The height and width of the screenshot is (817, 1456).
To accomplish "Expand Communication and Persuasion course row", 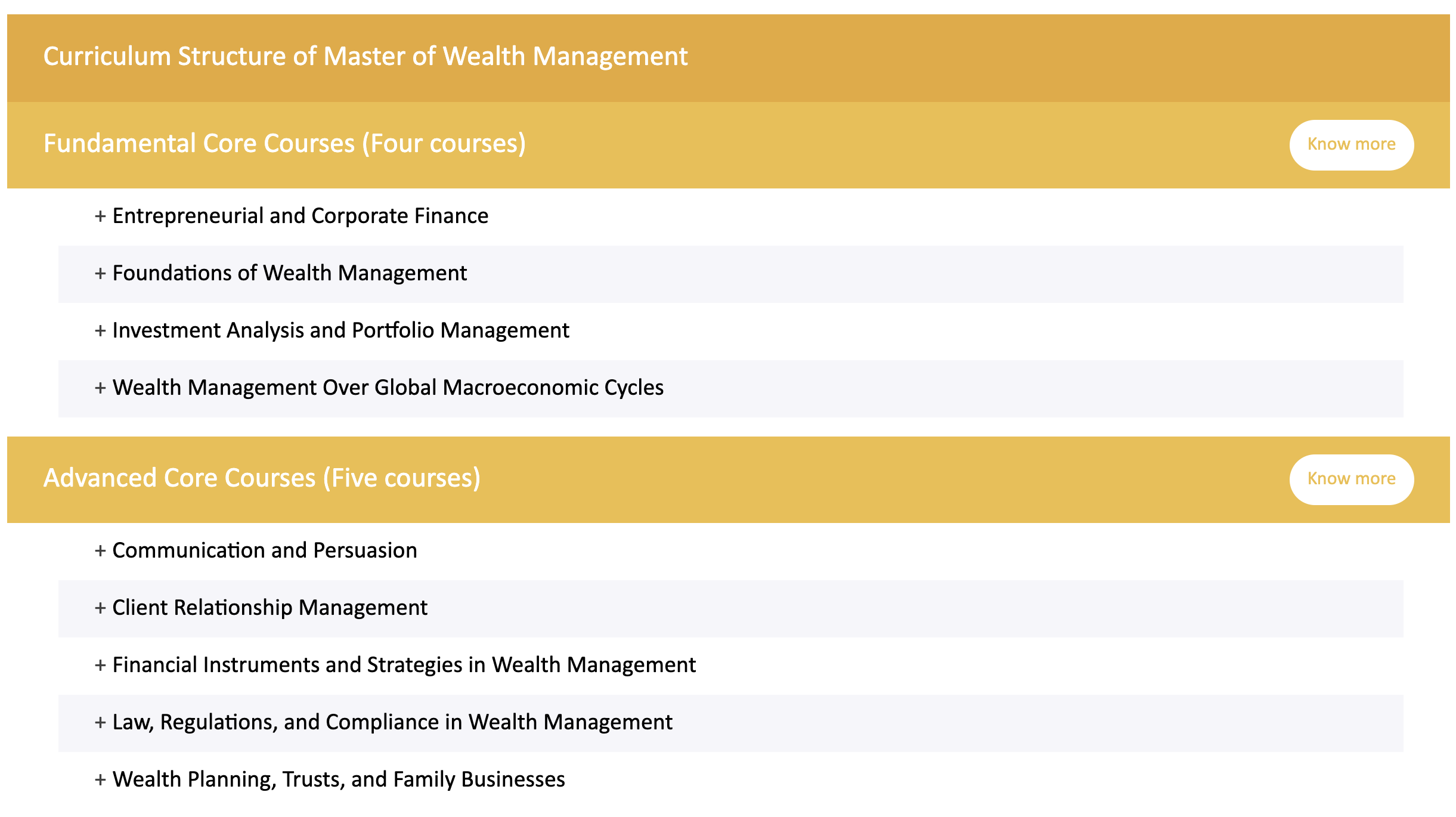I will [x=731, y=551].
